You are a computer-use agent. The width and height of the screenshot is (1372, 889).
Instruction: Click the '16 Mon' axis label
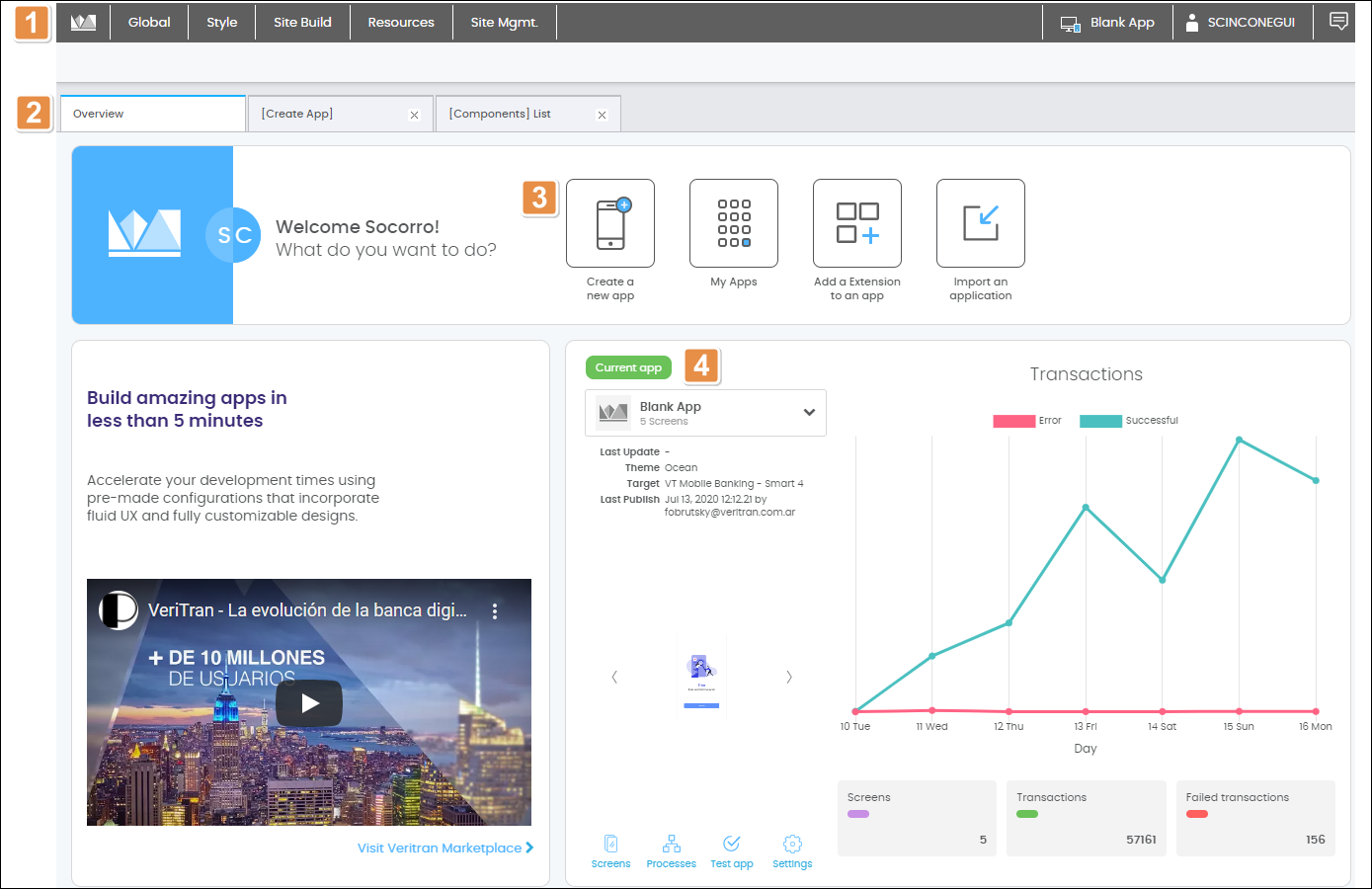[x=1315, y=726]
